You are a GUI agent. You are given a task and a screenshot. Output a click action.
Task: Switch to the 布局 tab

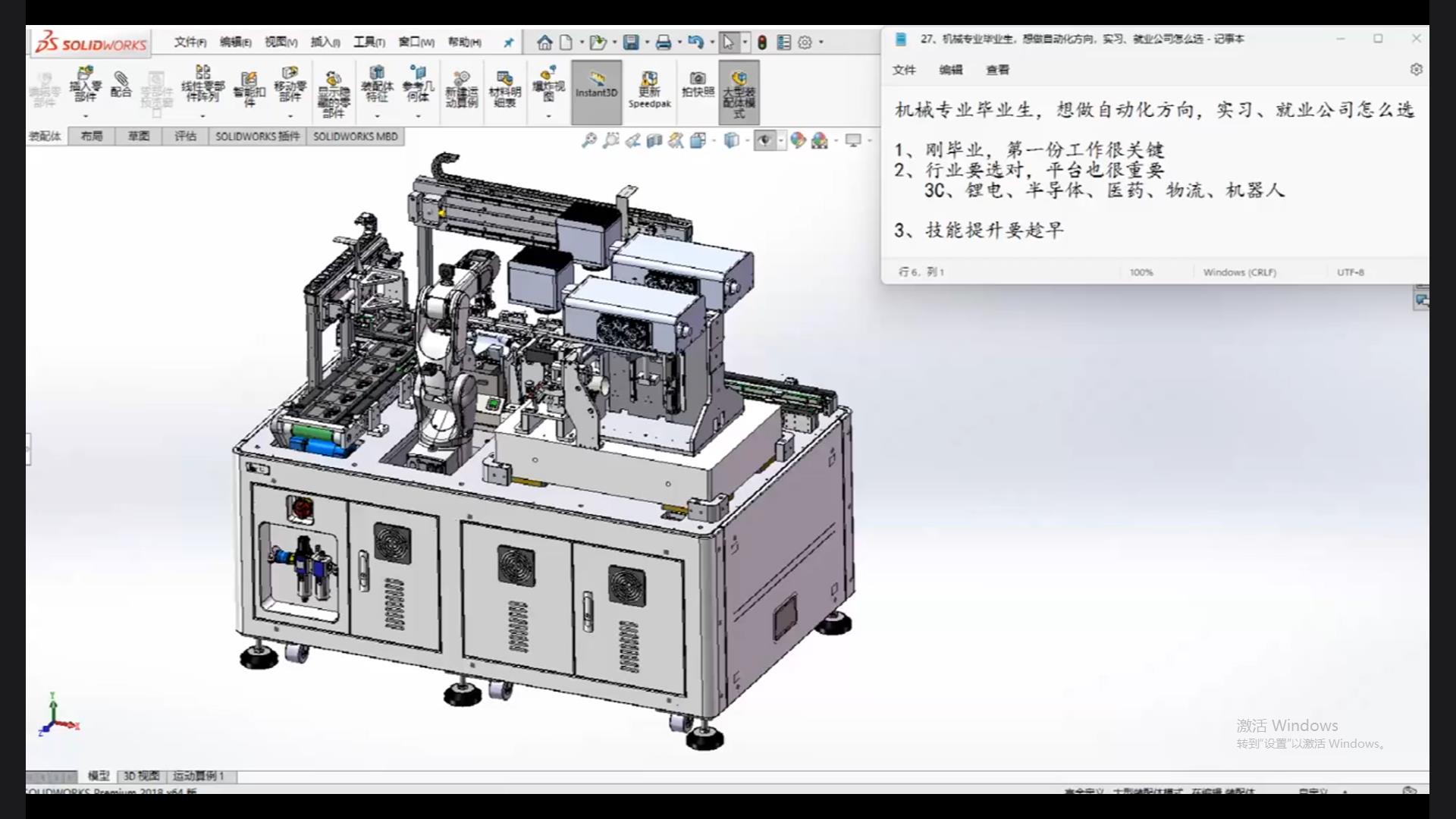point(92,136)
